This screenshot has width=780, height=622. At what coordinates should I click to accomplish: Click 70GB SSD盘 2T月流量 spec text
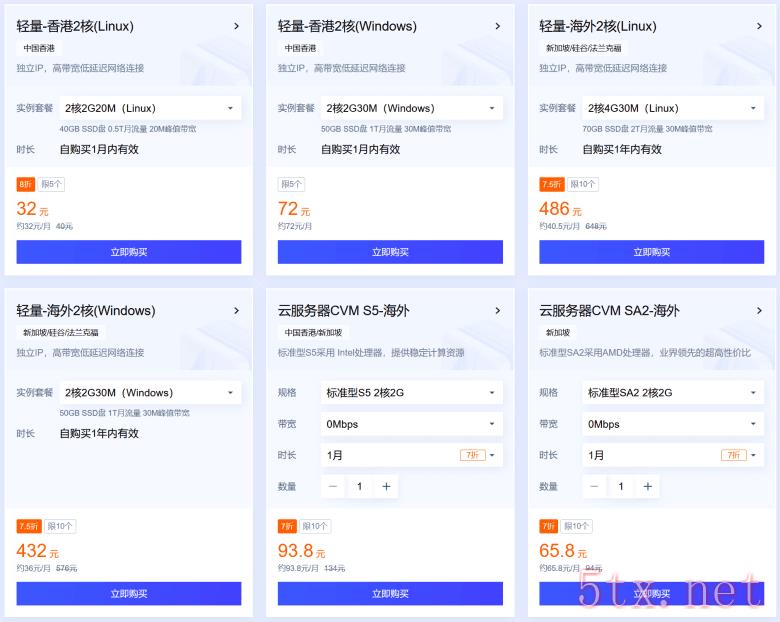click(x=647, y=129)
